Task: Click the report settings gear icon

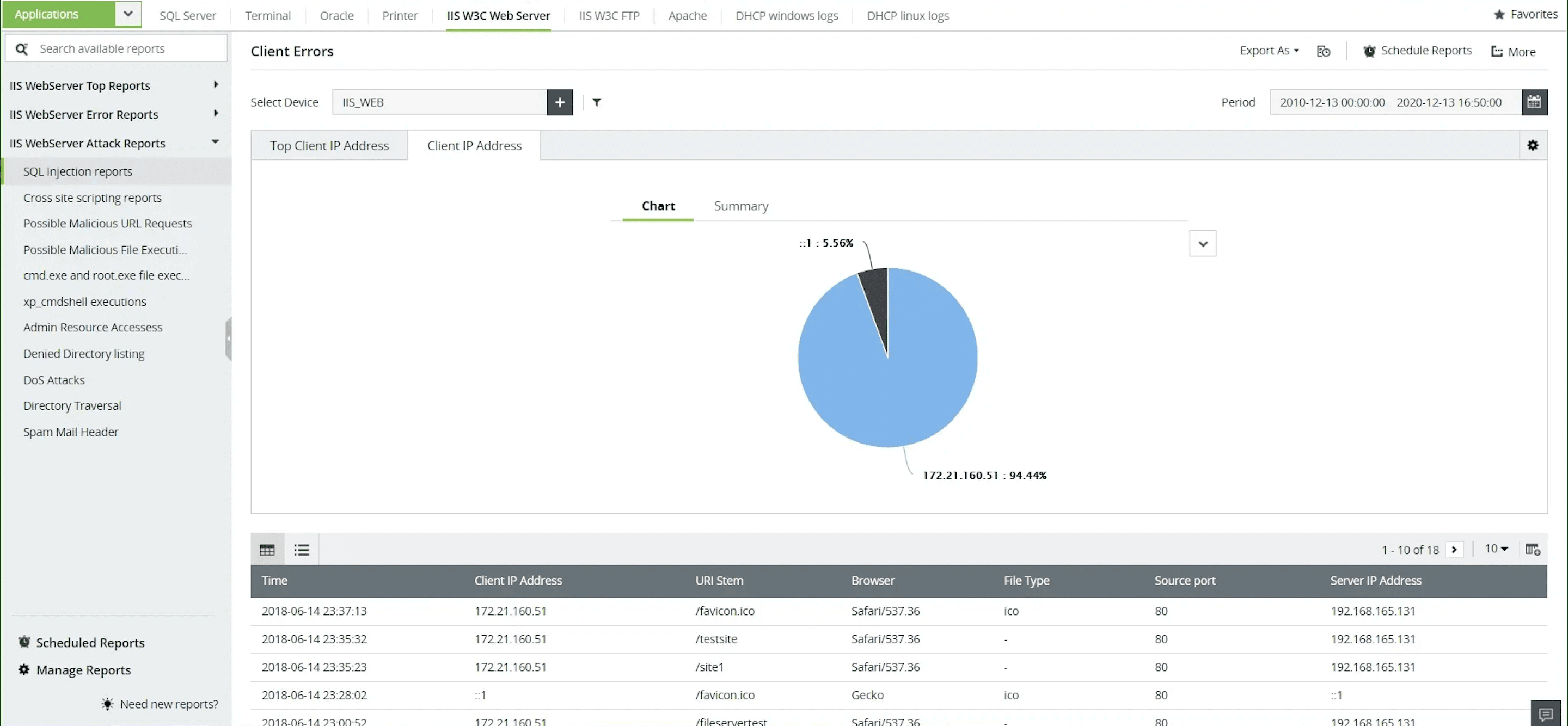Action: coord(1533,145)
